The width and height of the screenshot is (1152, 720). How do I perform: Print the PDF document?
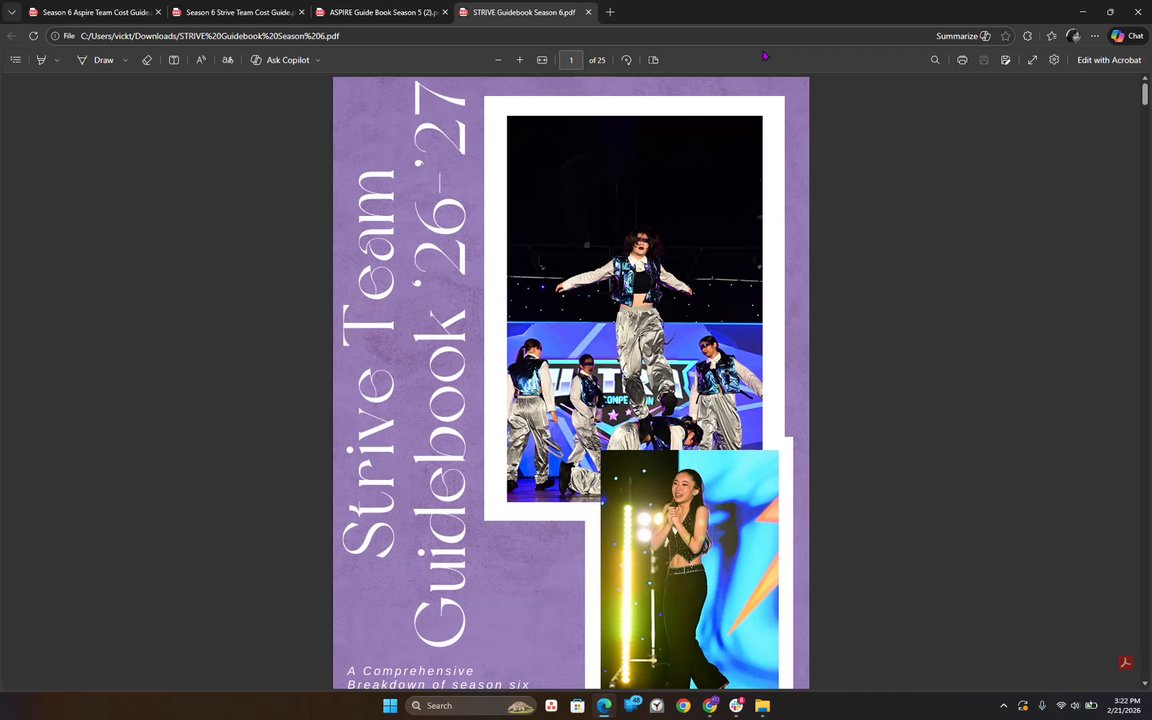962,60
